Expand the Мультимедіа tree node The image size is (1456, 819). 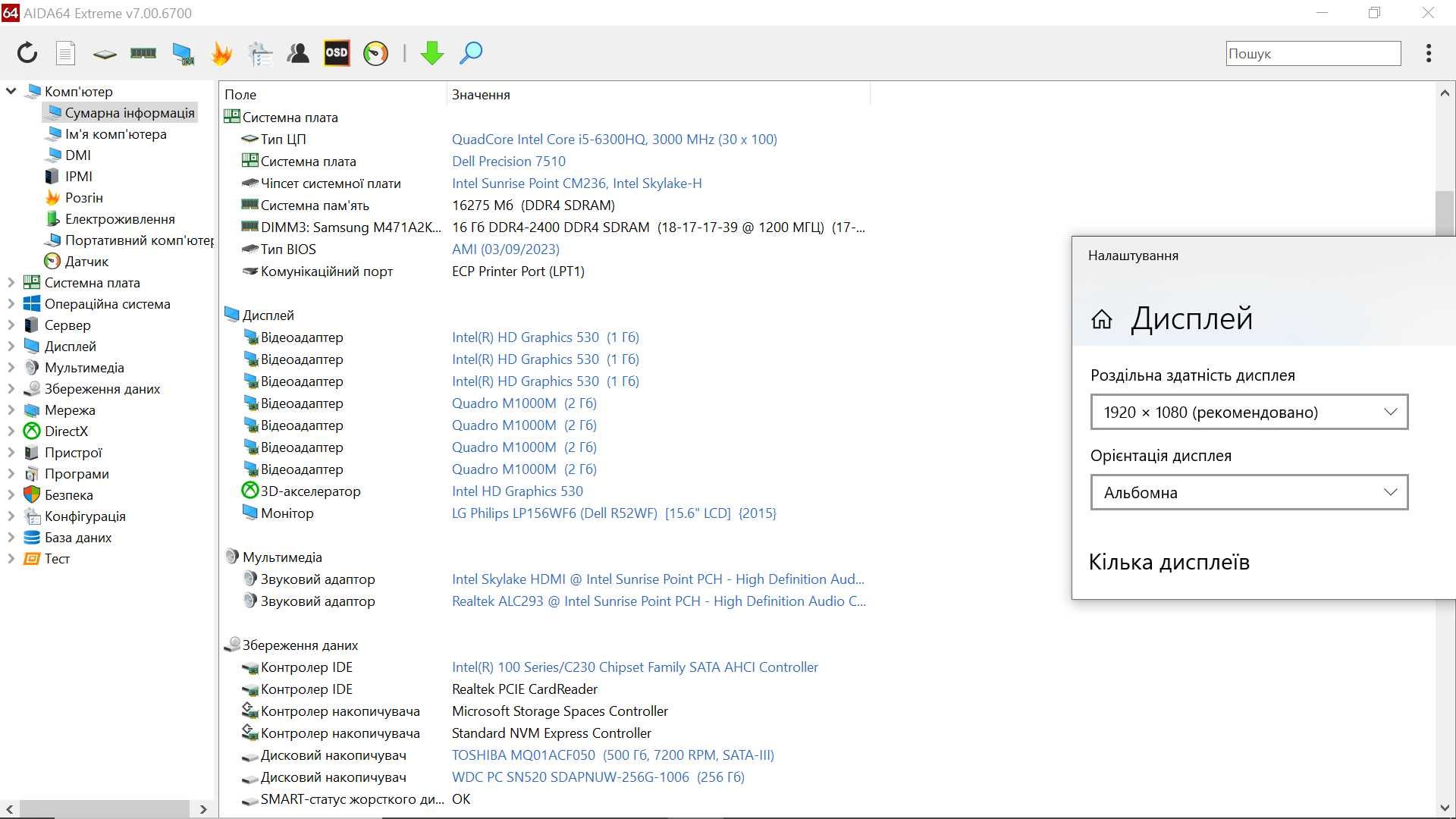point(11,367)
